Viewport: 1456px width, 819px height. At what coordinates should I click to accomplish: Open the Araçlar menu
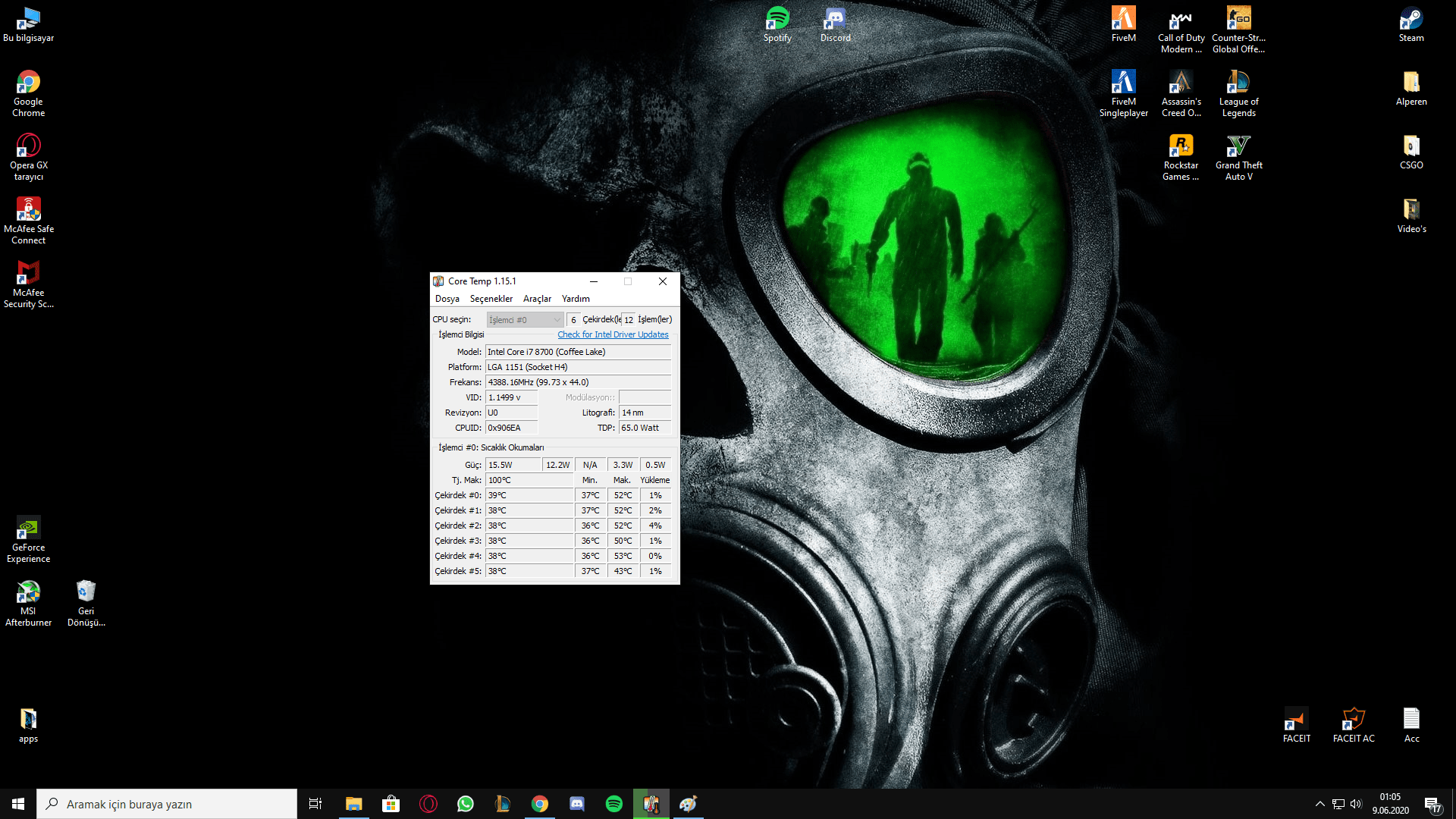click(537, 299)
